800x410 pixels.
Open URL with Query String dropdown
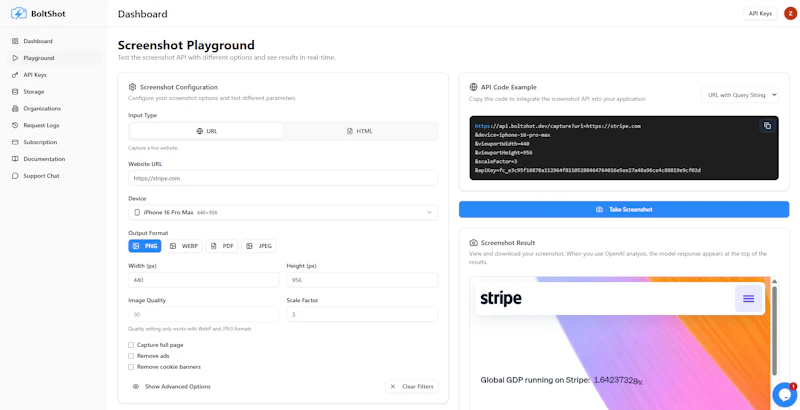tap(740, 94)
